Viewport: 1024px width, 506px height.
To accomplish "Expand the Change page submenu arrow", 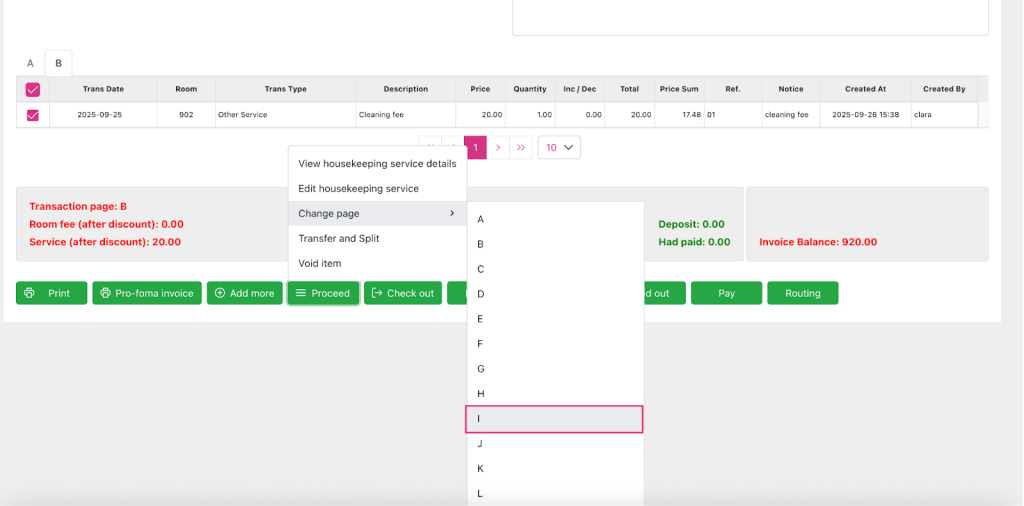I will click(452, 213).
